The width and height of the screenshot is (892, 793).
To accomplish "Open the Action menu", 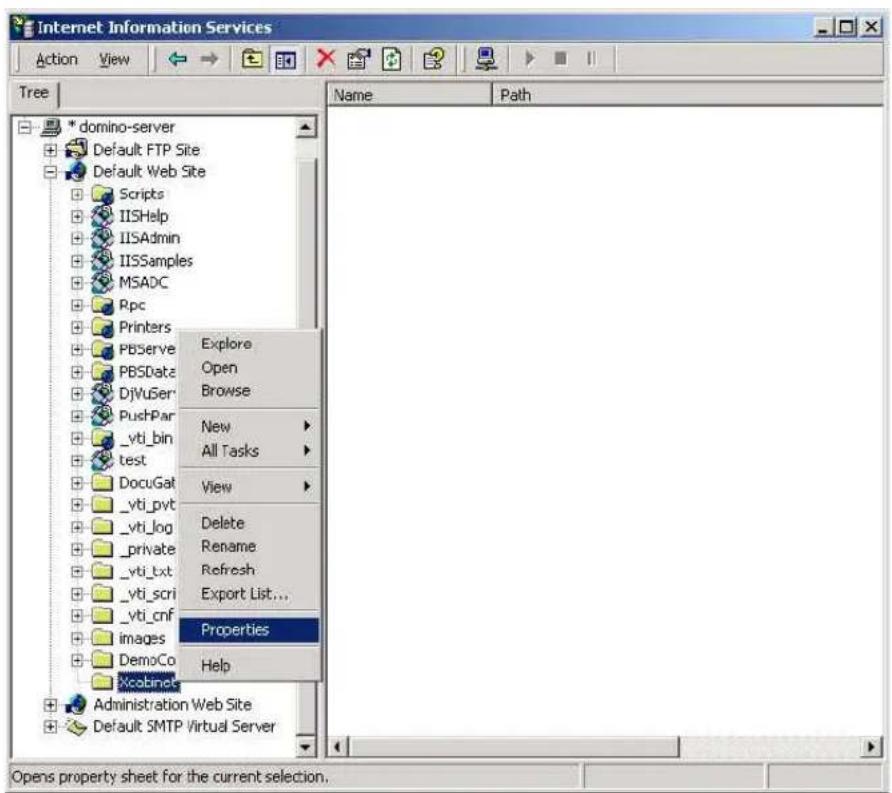I will (56, 59).
